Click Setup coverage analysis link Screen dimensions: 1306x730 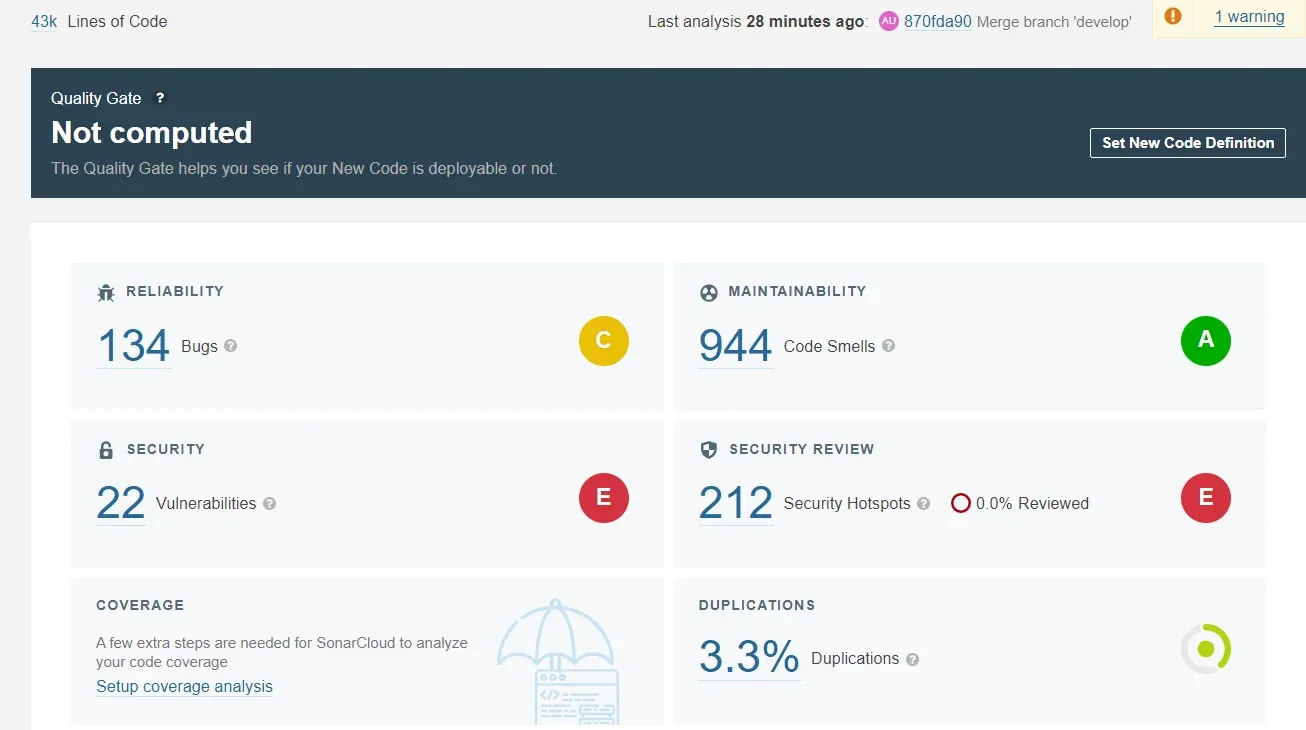click(184, 687)
